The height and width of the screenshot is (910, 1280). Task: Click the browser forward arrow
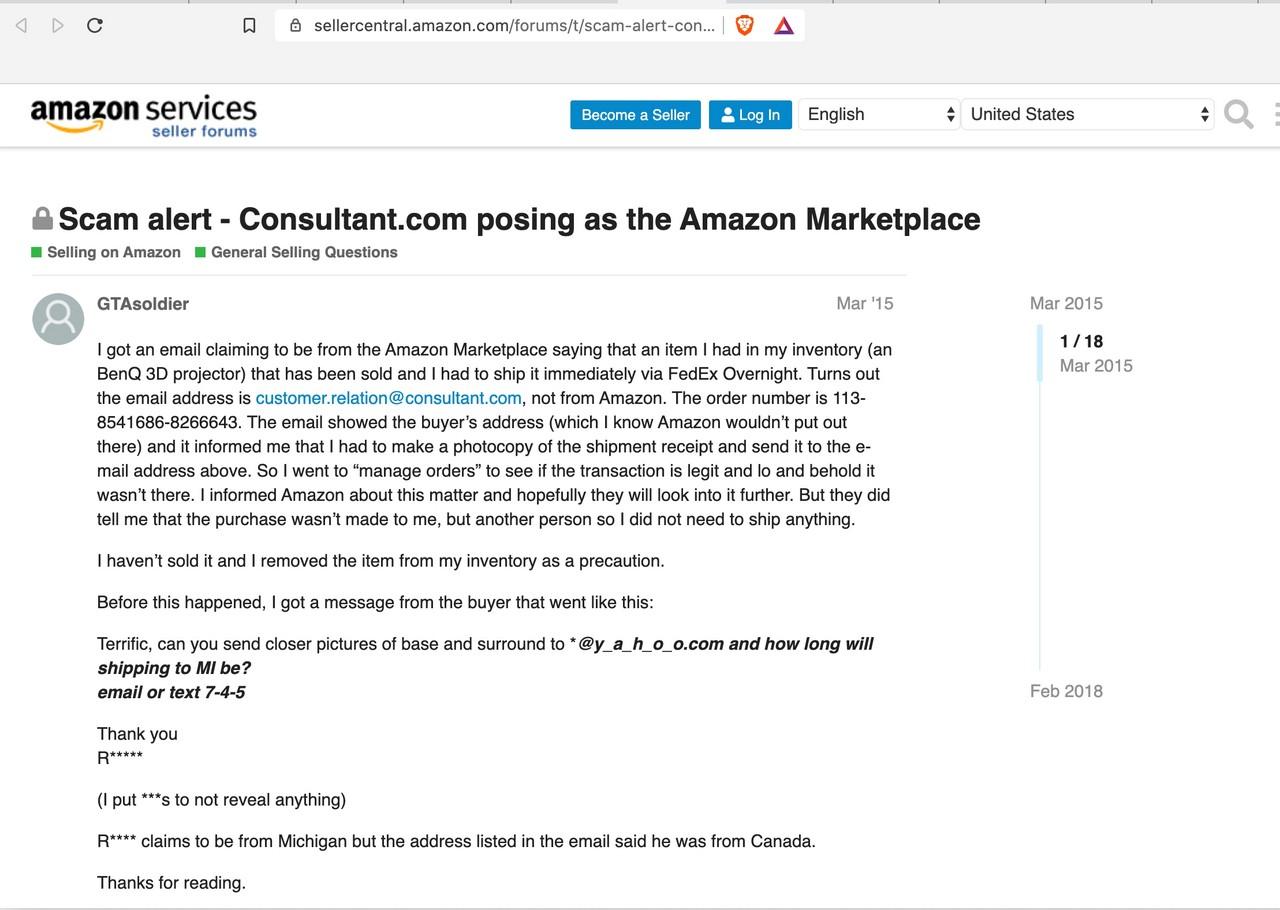(58, 25)
